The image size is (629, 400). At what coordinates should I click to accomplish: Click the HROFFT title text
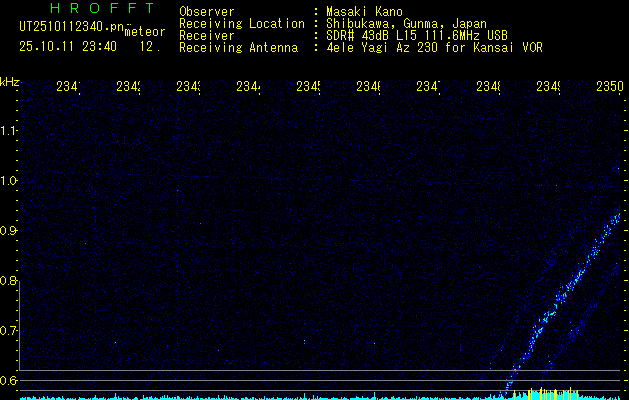coord(103,8)
